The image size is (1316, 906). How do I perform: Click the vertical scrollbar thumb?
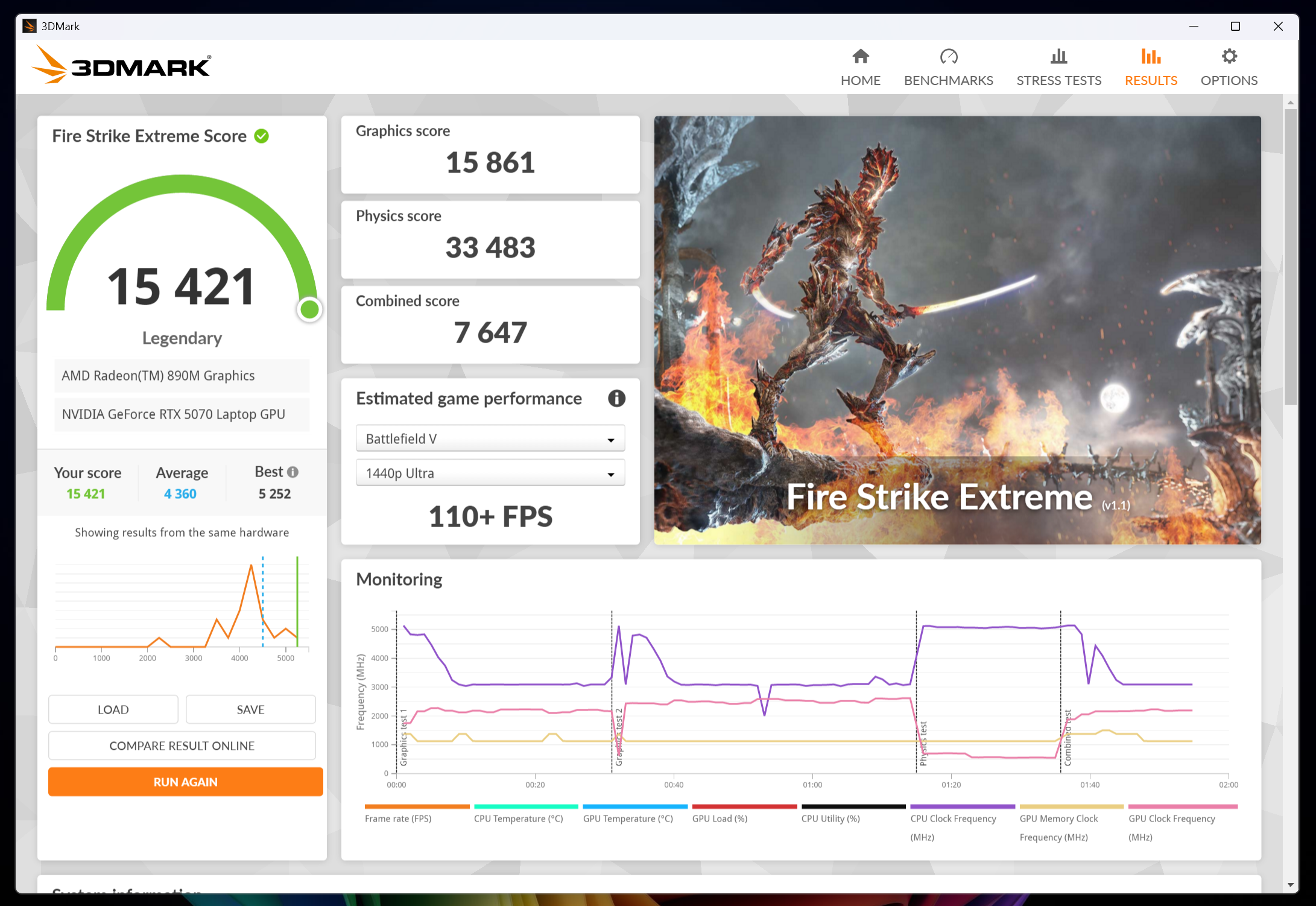(1290, 256)
